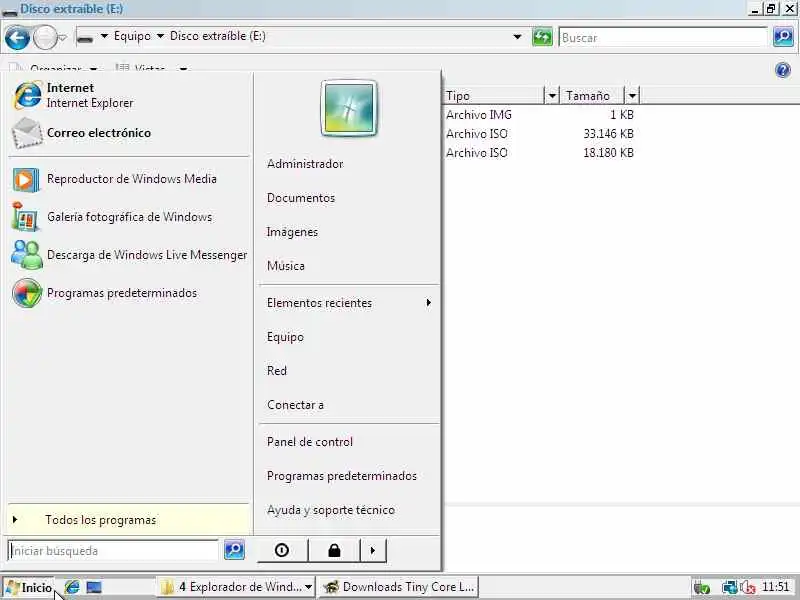
Task: Open Música folder
Action: click(286, 266)
